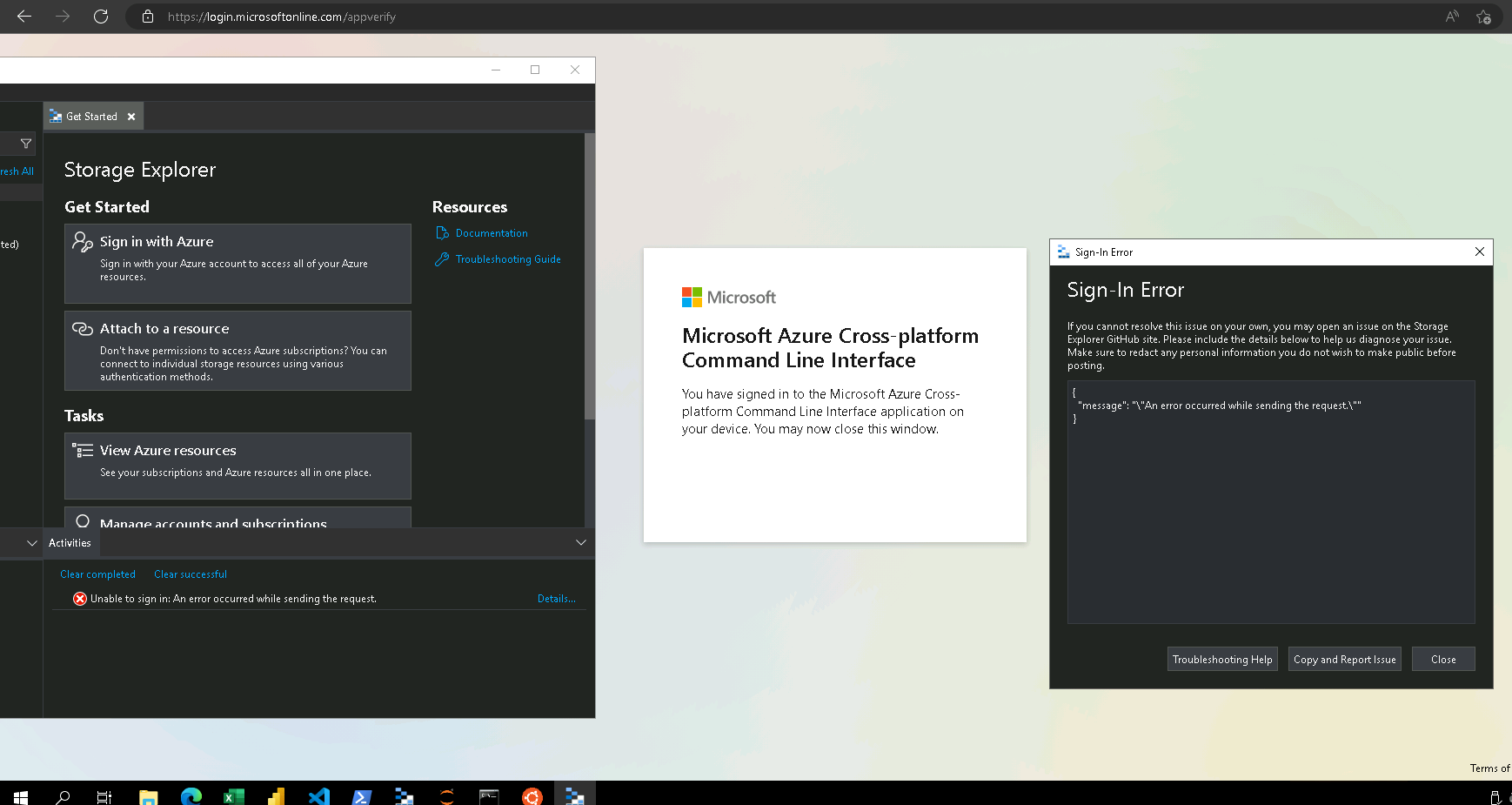Select the Sign in with Azure key icon

click(83, 241)
